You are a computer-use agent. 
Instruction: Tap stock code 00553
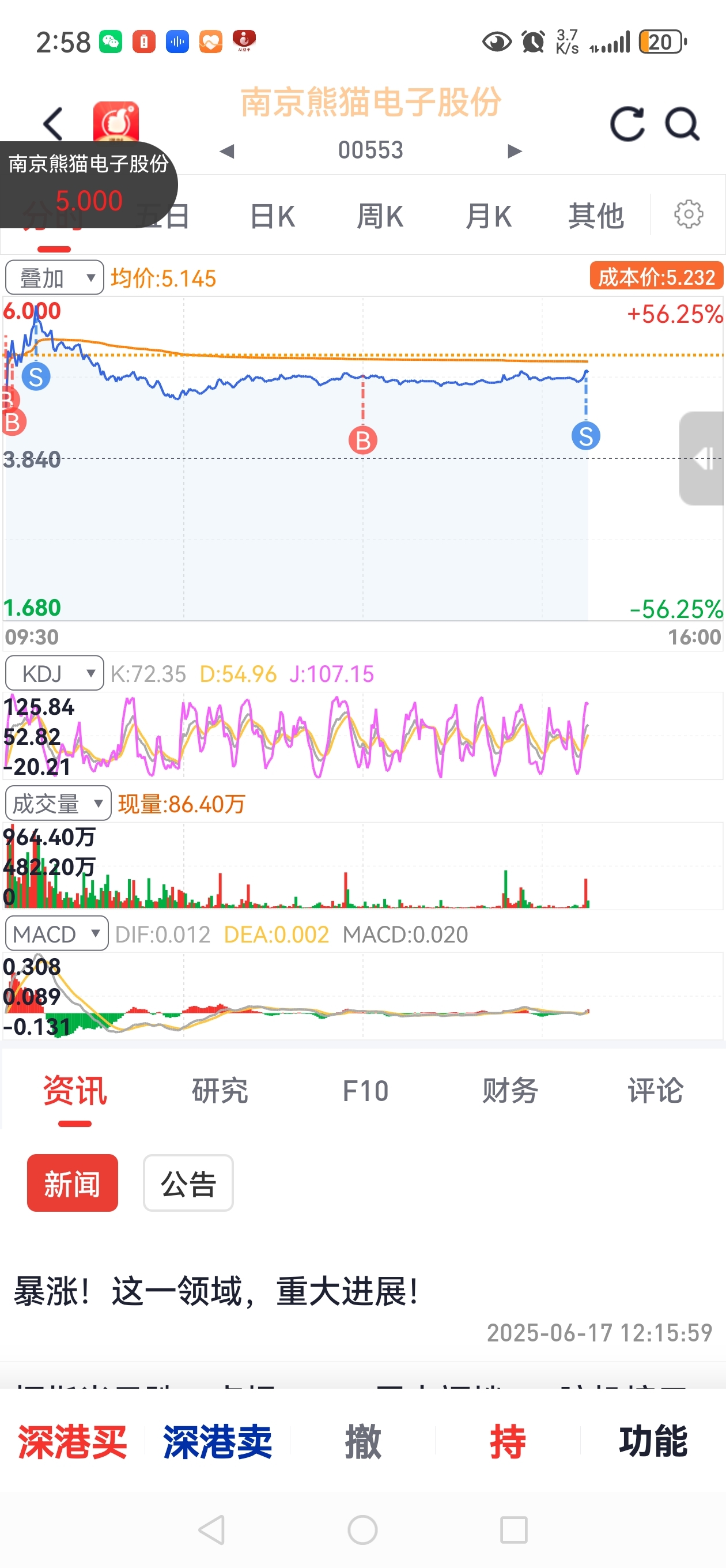[x=370, y=150]
